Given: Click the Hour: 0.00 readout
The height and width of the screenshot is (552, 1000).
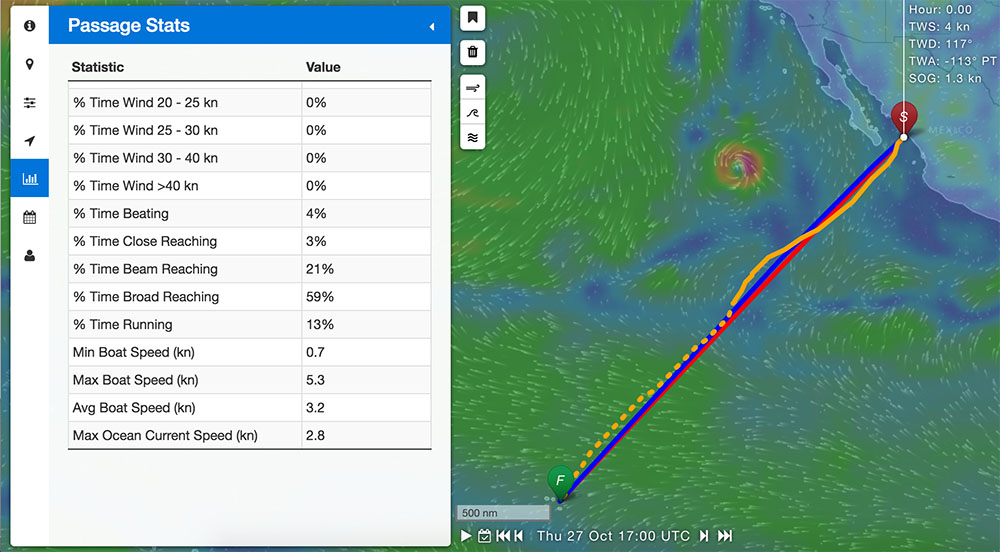Looking at the screenshot, I should point(940,10).
